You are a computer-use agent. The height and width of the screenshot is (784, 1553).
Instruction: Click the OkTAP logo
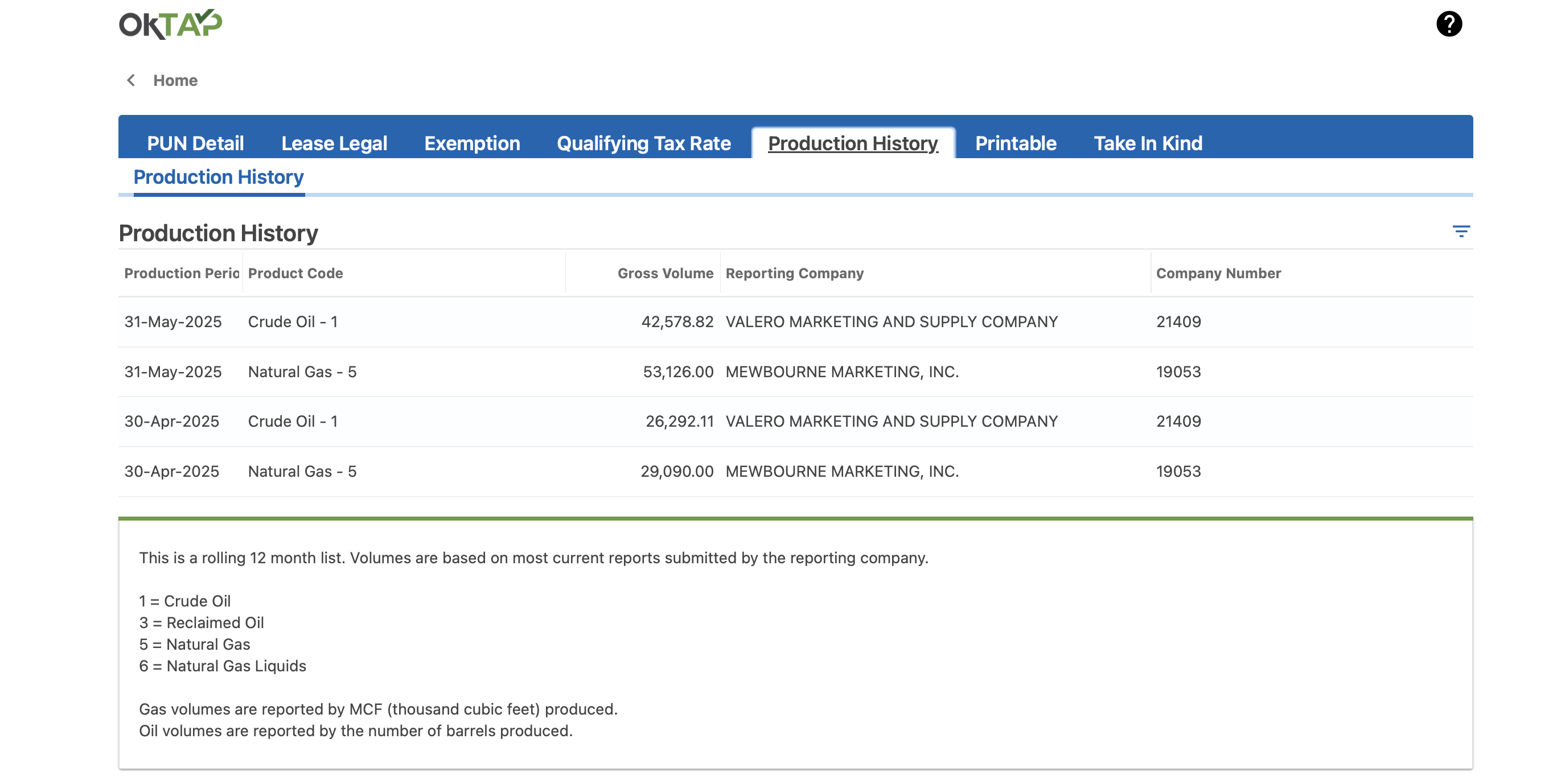coord(170,24)
